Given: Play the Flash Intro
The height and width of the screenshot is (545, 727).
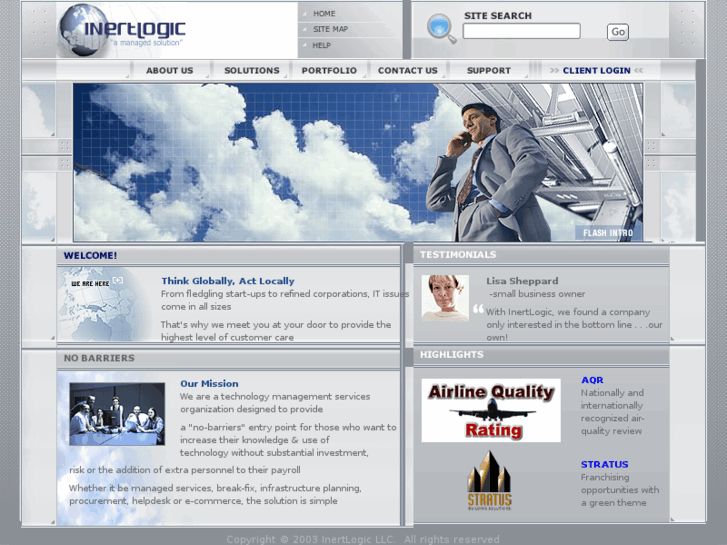Looking at the screenshot, I should pyautogui.click(x=608, y=233).
